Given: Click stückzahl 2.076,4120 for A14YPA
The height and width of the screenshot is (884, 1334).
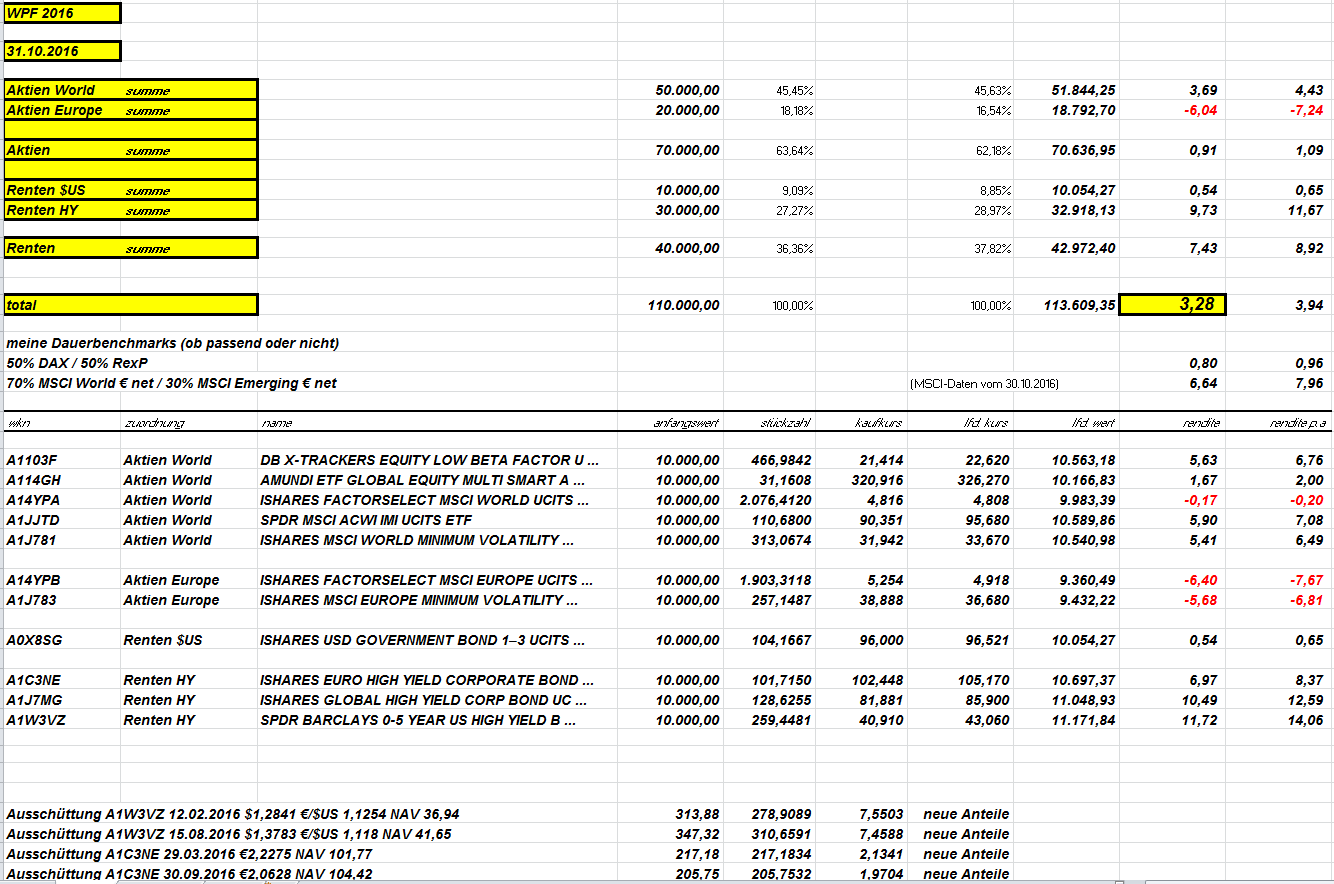Looking at the screenshot, I should coord(776,500).
